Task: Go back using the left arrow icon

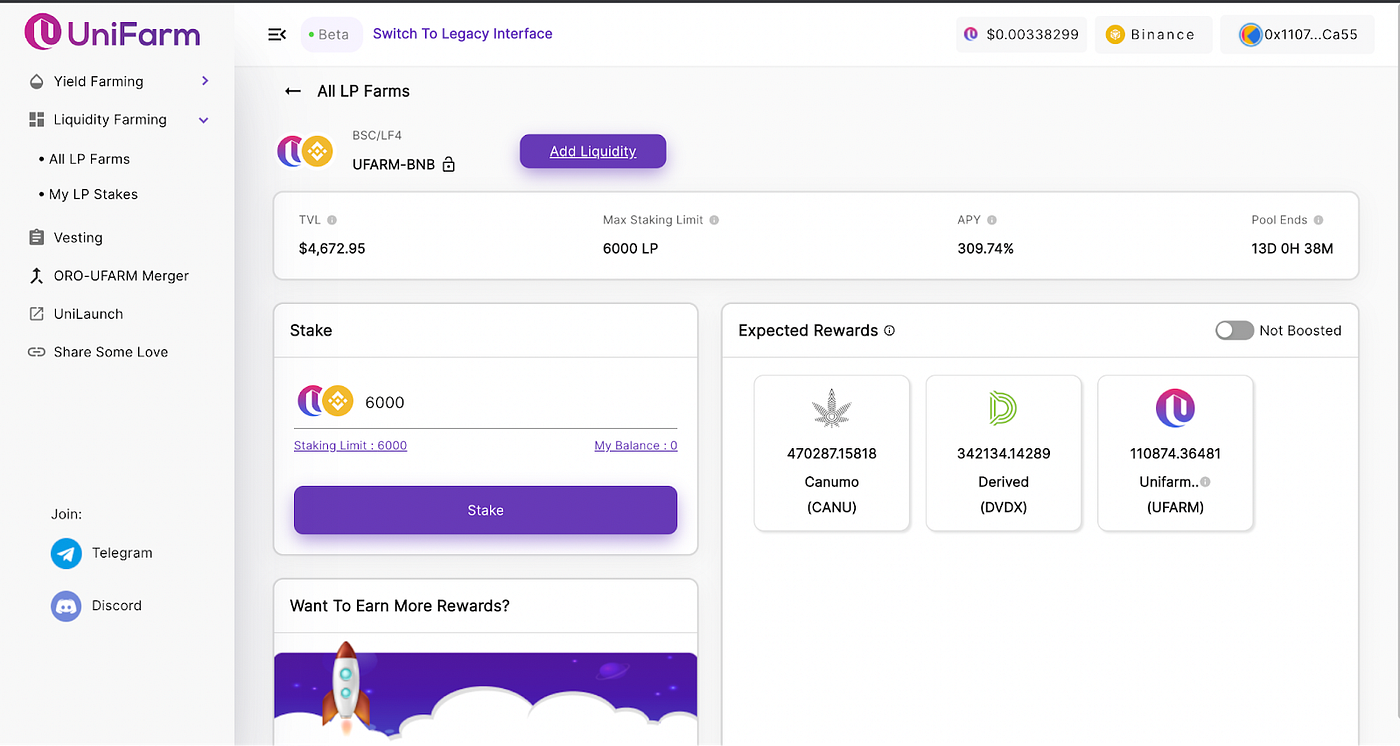Action: click(x=293, y=91)
